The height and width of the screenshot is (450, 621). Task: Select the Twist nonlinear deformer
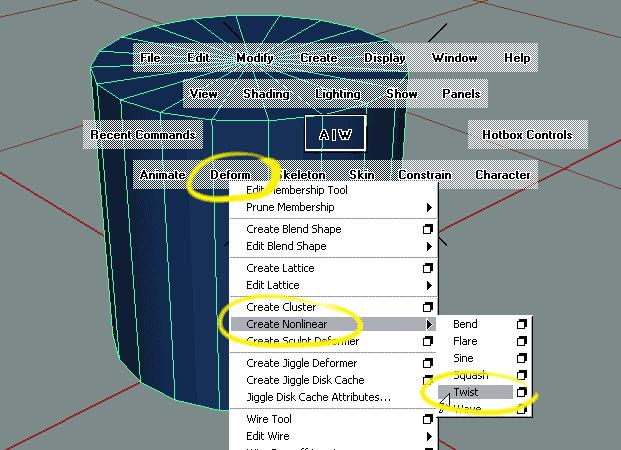pos(466,392)
